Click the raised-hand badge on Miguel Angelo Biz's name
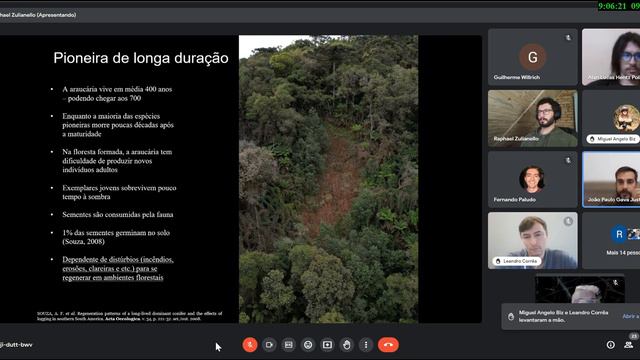The height and width of the screenshot is (360, 640). click(592, 139)
